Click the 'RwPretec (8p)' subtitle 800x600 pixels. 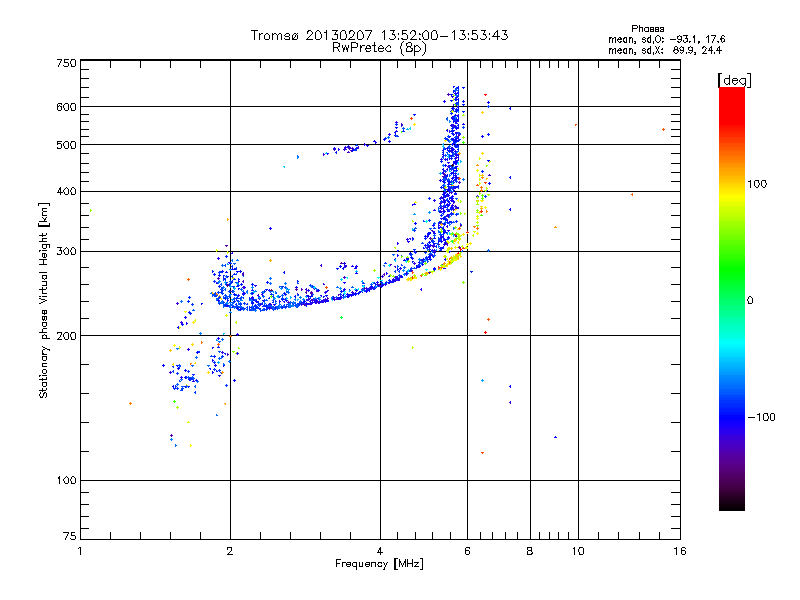coord(379,48)
